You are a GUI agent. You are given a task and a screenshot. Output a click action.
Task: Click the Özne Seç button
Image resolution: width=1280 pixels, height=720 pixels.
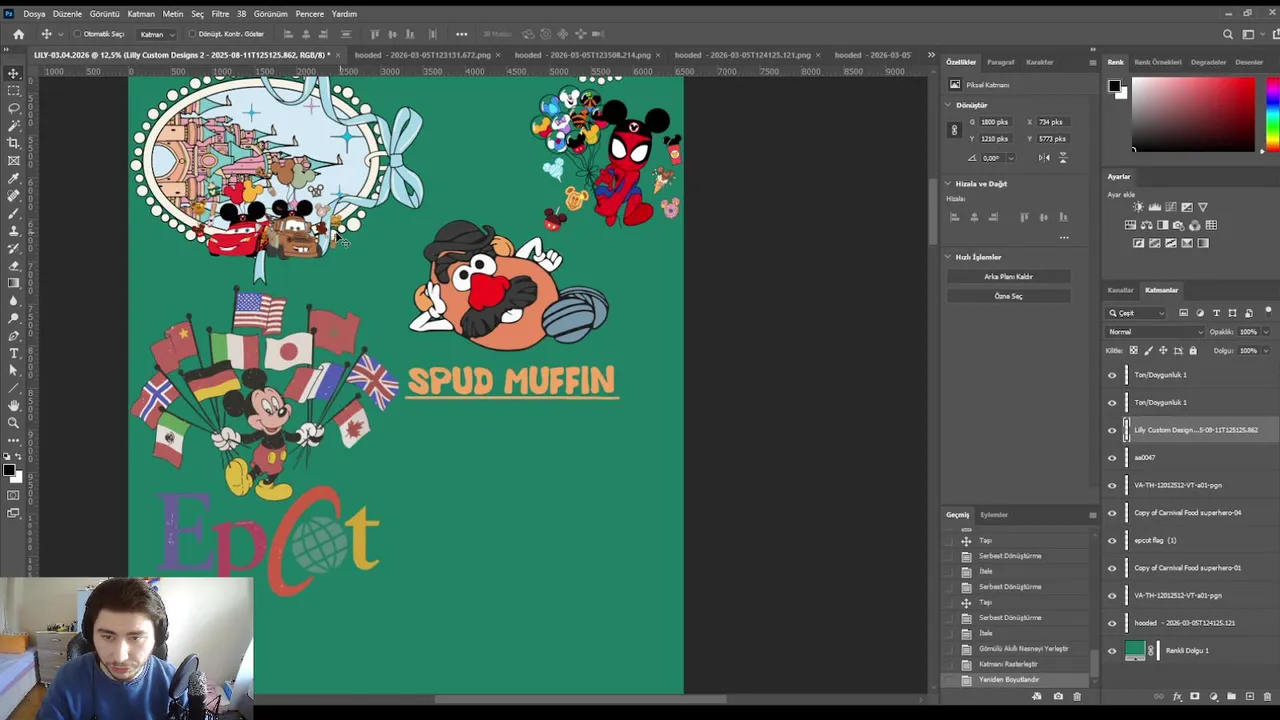(x=1008, y=296)
